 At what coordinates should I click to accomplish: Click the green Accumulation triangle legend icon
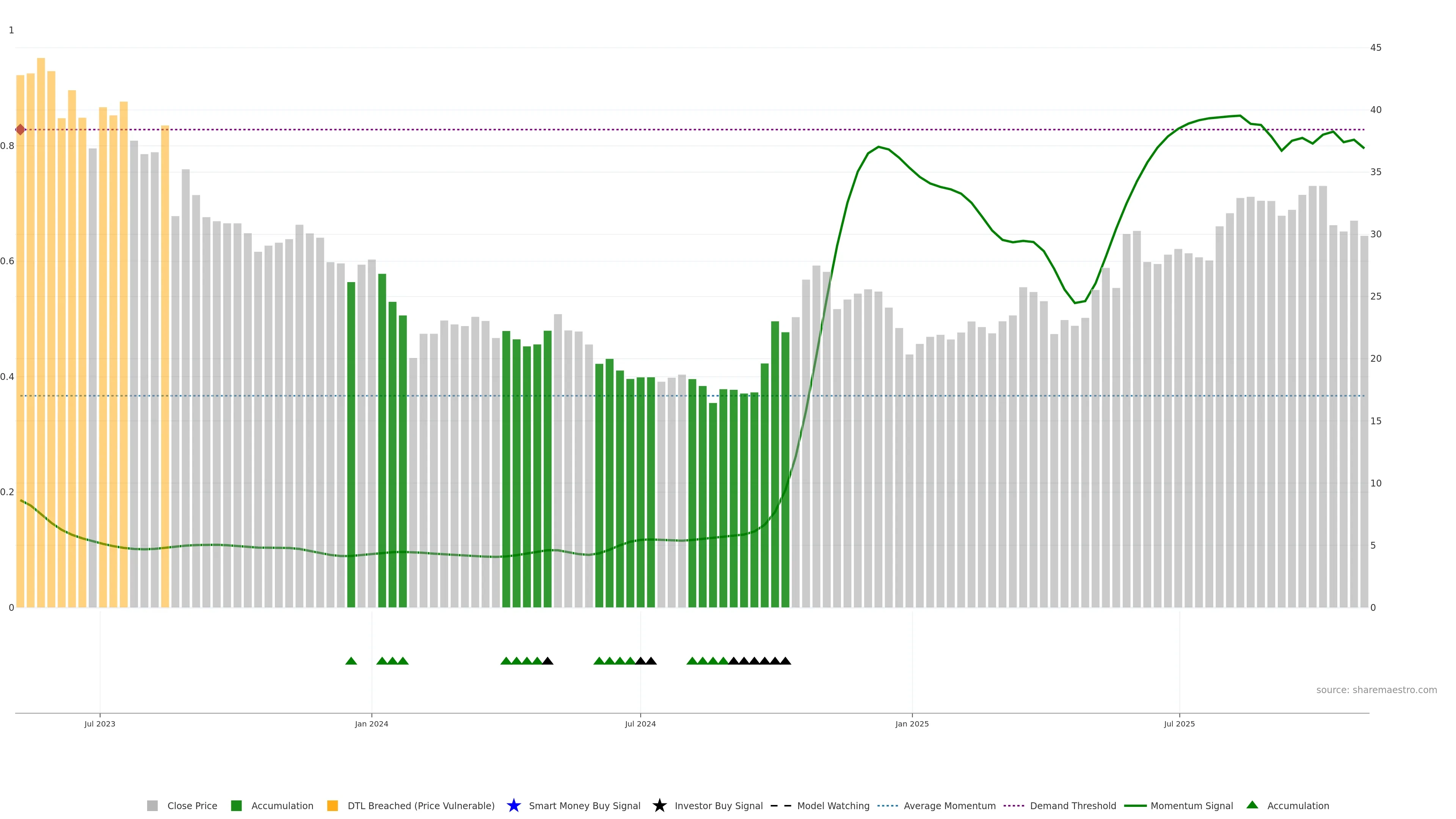1252,805
